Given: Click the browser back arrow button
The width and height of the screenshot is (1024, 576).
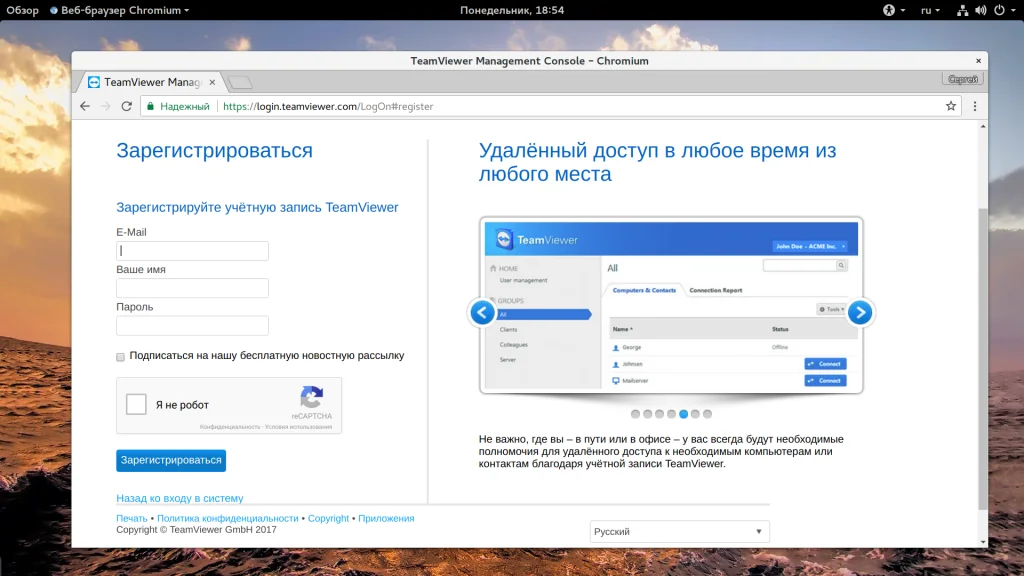Looking at the screenshot, I should tap(85, 106).
